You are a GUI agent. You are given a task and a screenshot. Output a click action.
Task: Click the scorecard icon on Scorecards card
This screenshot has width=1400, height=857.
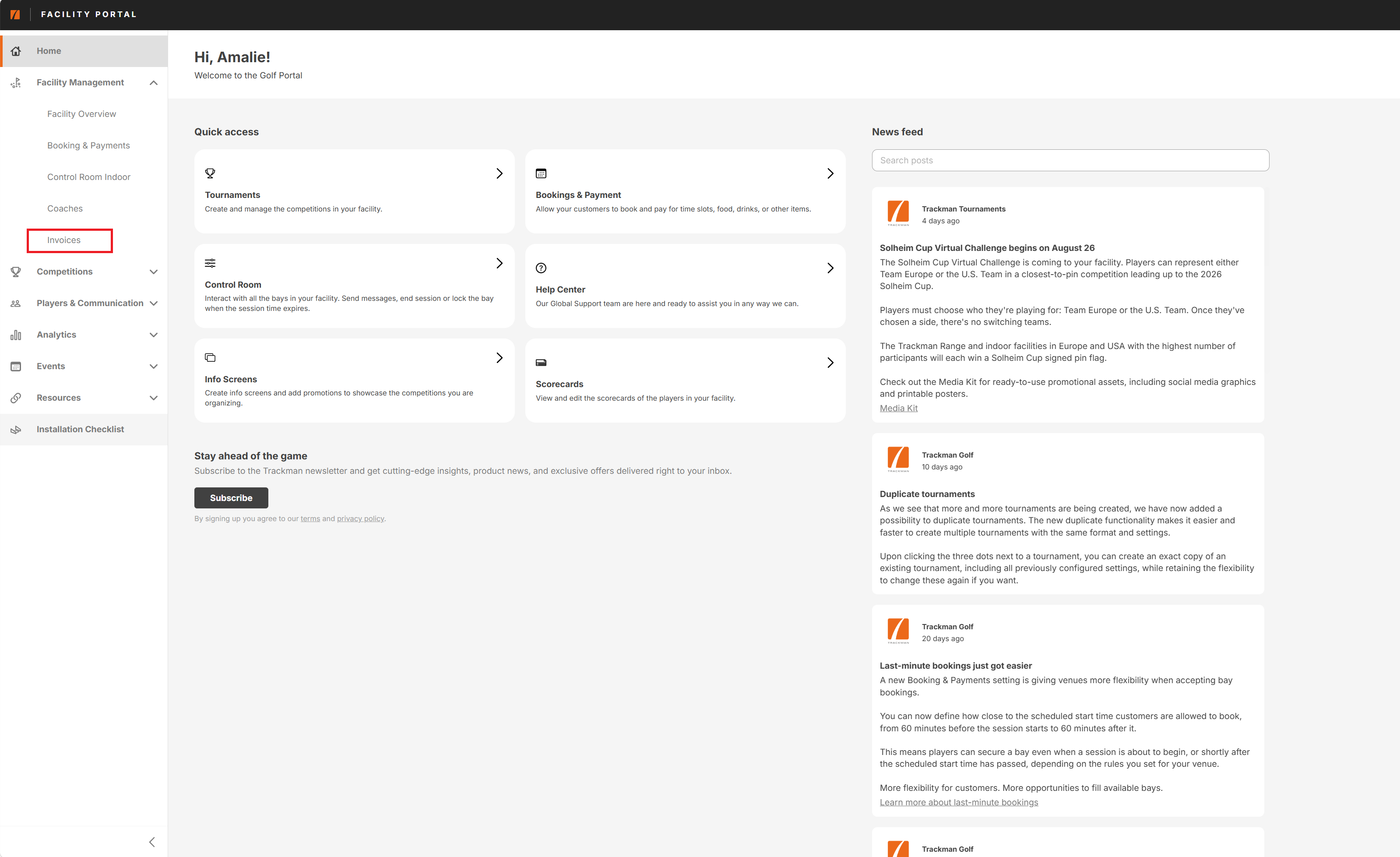(x=541, y=363)
